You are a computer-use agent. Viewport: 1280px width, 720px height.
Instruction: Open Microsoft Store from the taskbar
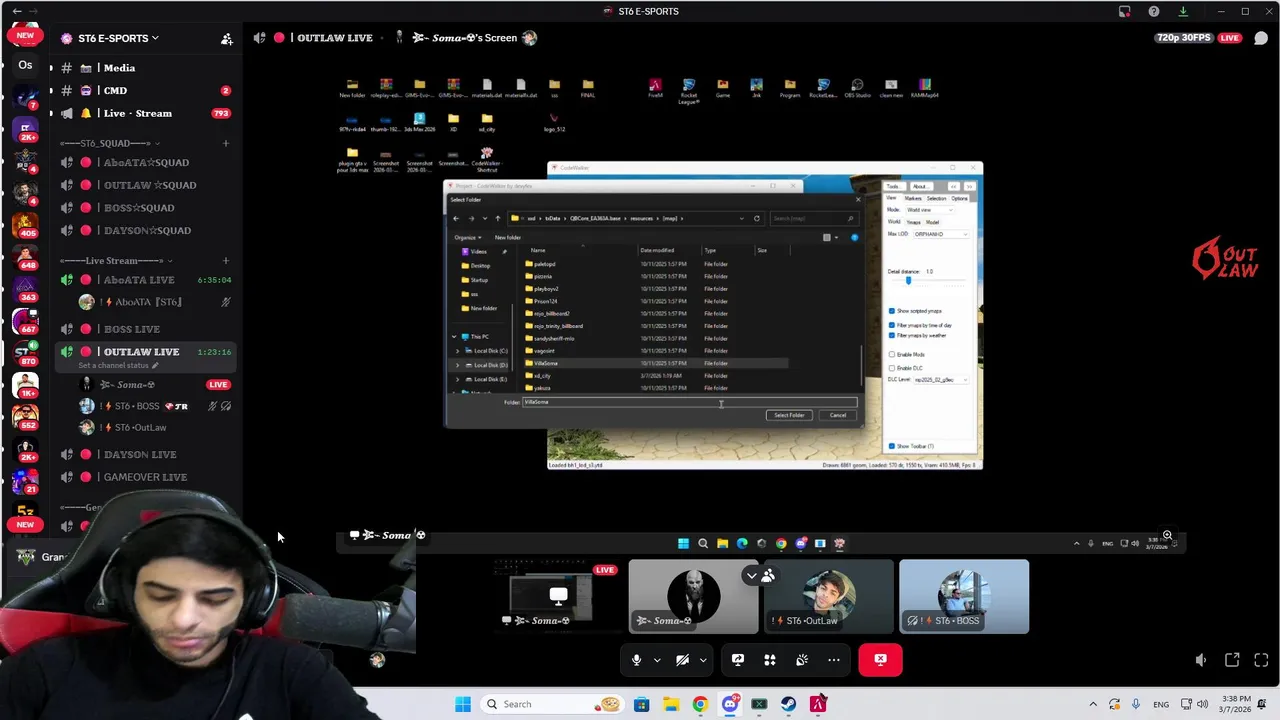[641, 704]
